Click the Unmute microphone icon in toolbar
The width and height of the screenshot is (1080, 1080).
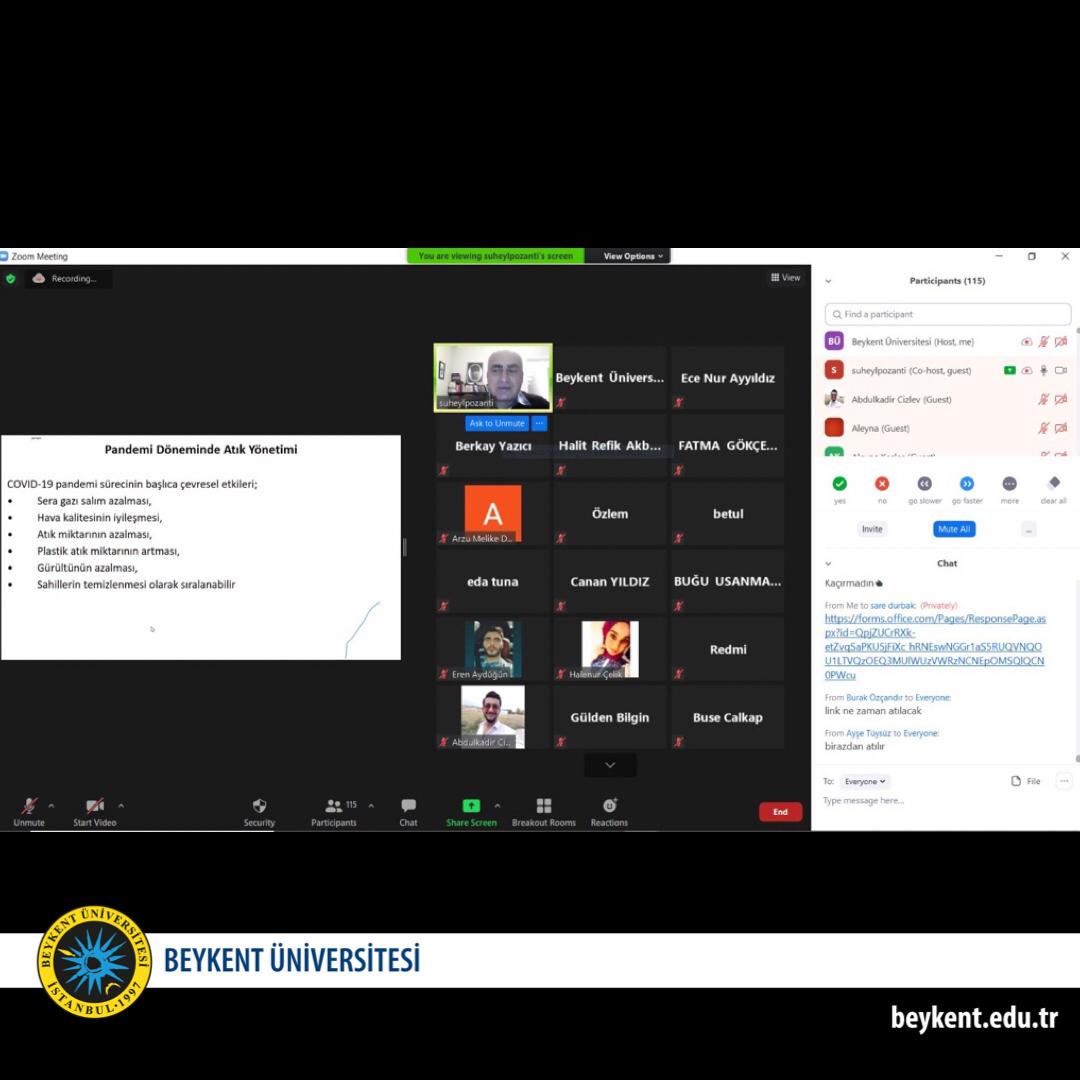pos(29,806)
